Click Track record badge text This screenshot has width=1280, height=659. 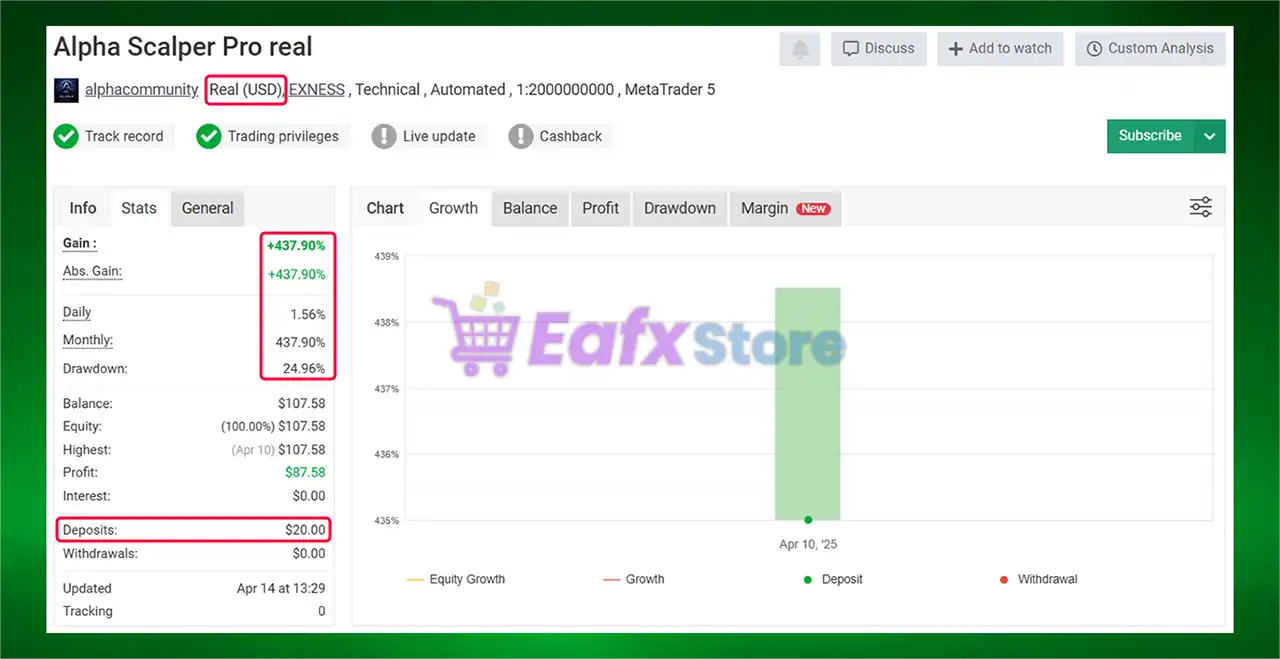[124, 136]
